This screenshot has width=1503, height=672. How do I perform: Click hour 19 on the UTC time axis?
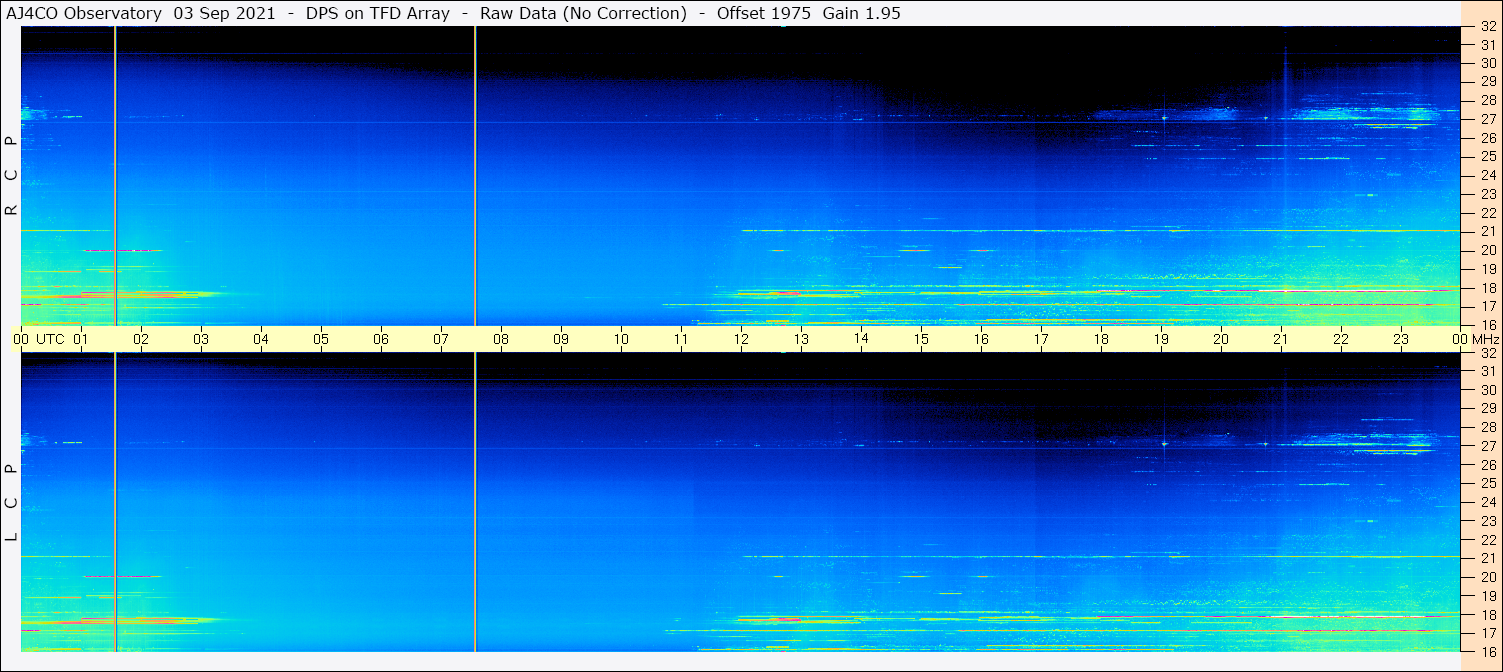(x=1161, y=339)
